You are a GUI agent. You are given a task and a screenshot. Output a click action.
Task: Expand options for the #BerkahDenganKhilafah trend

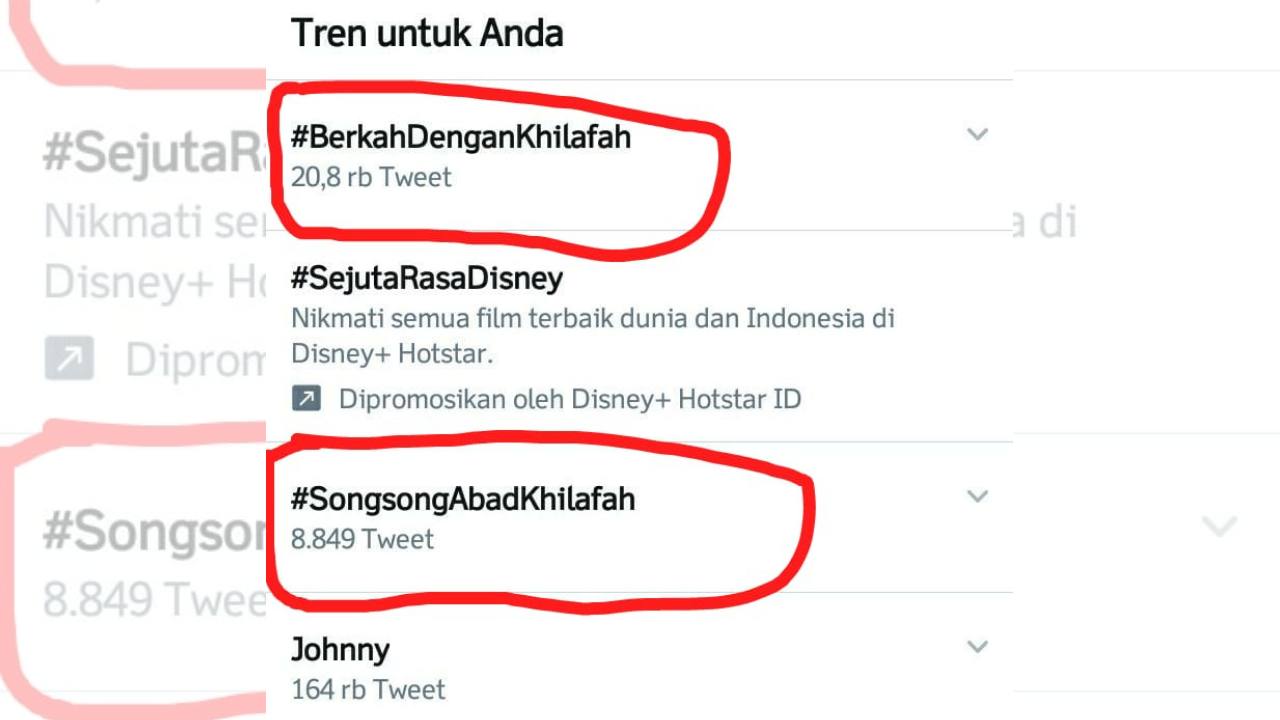tap(977, 135)
